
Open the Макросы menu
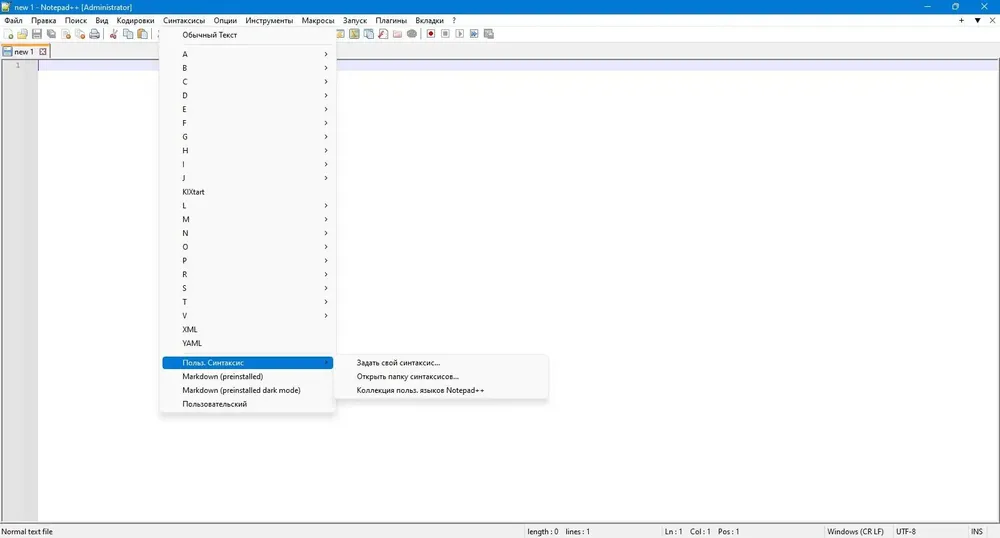coord(318,20)
